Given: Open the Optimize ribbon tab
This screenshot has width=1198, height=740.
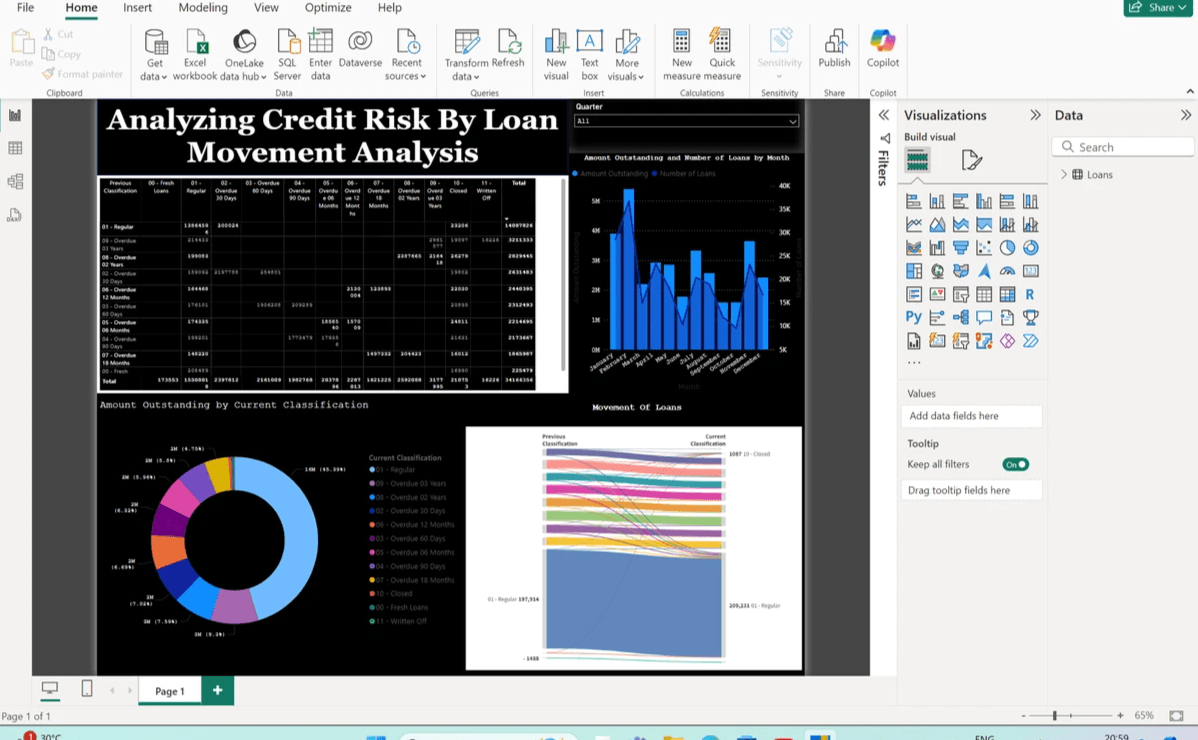Looking at the screenshot, I should point(328,8).
